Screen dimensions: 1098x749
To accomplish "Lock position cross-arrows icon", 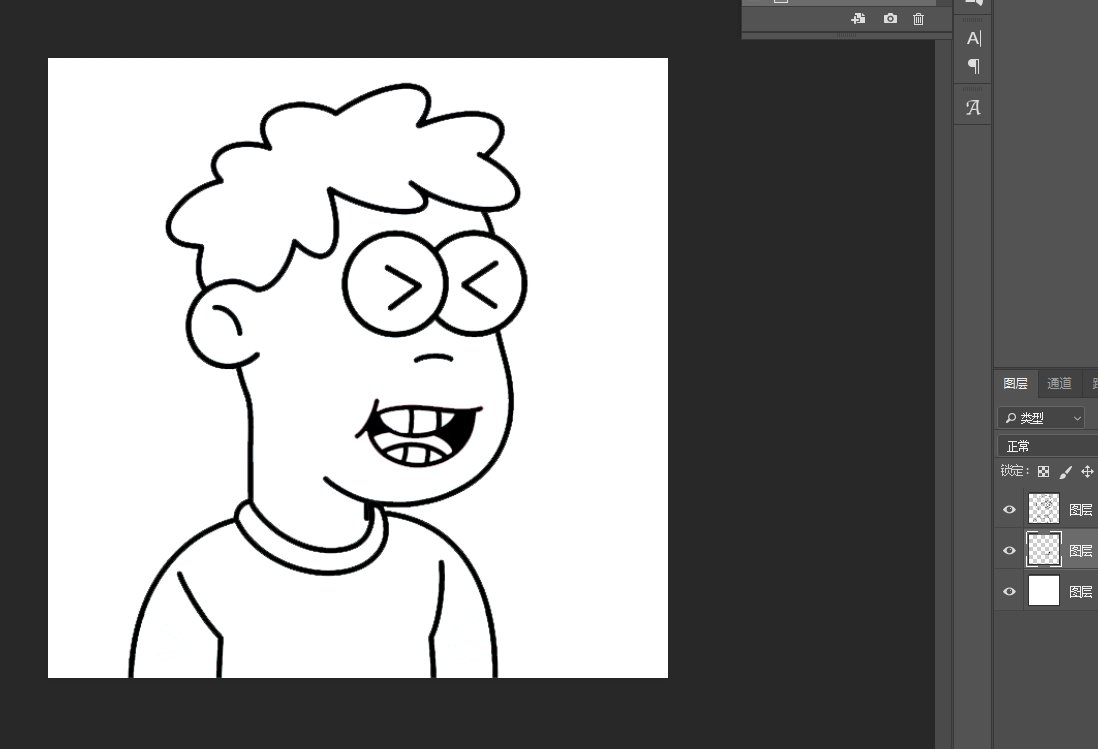I will [1087, 471].
